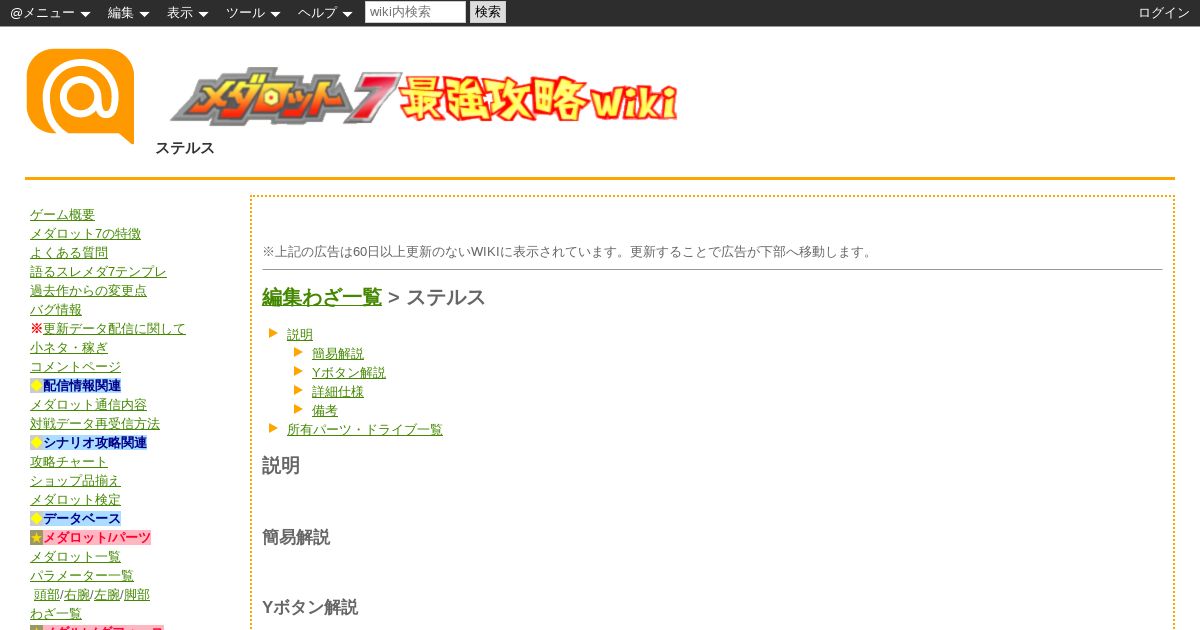Open the 左腕 parts link
The image size is (1200, 630).
107,595
